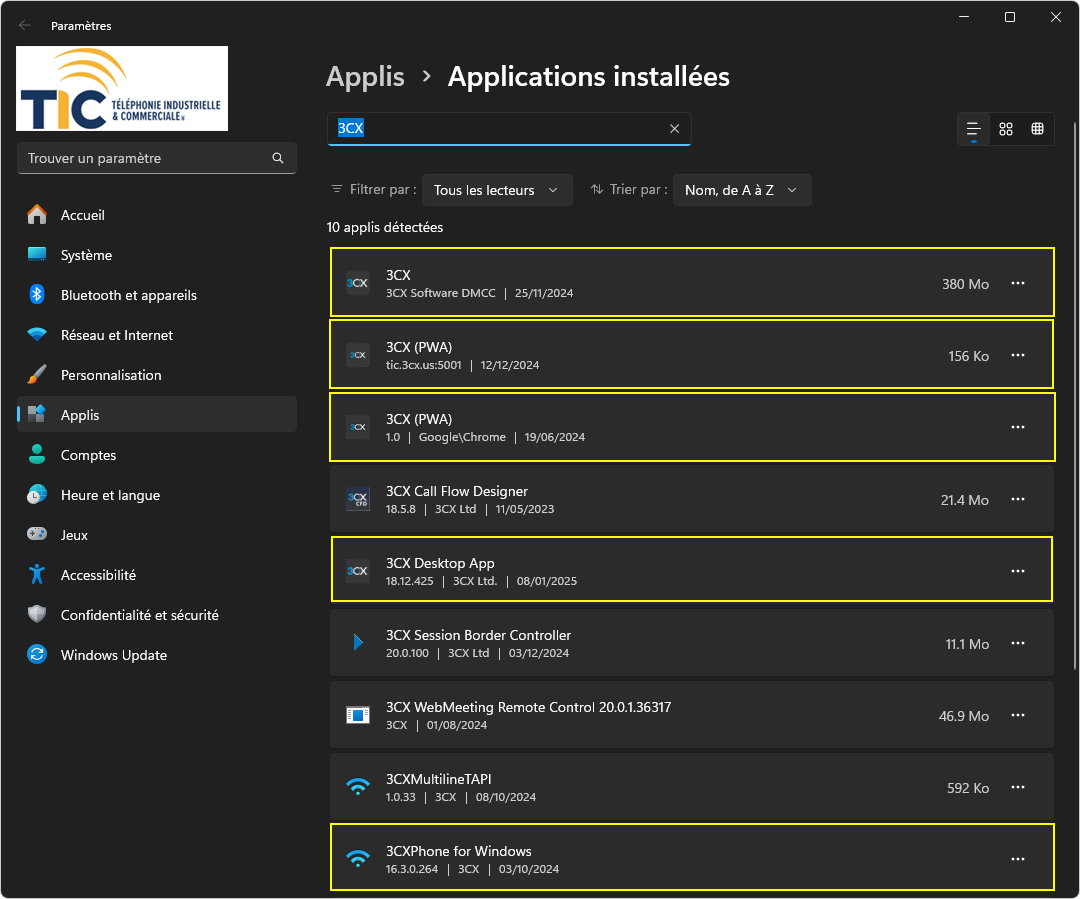Click the TIC company logo thumbnail
Screen dimensions: 1080x899
pos(122,88)
